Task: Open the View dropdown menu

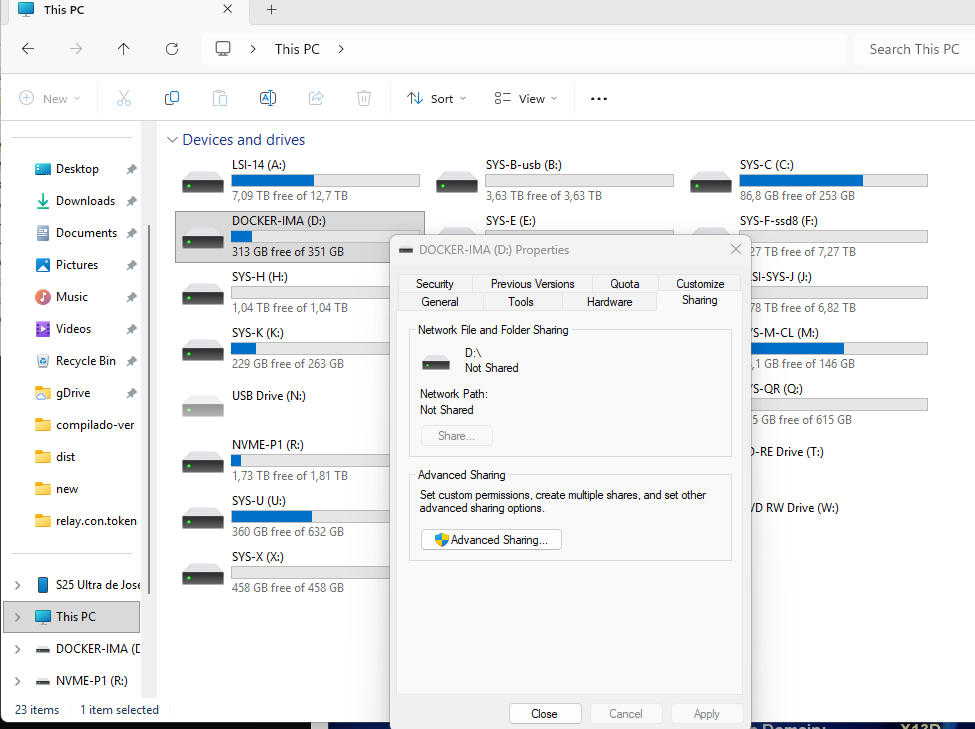Action: [525, 98]
